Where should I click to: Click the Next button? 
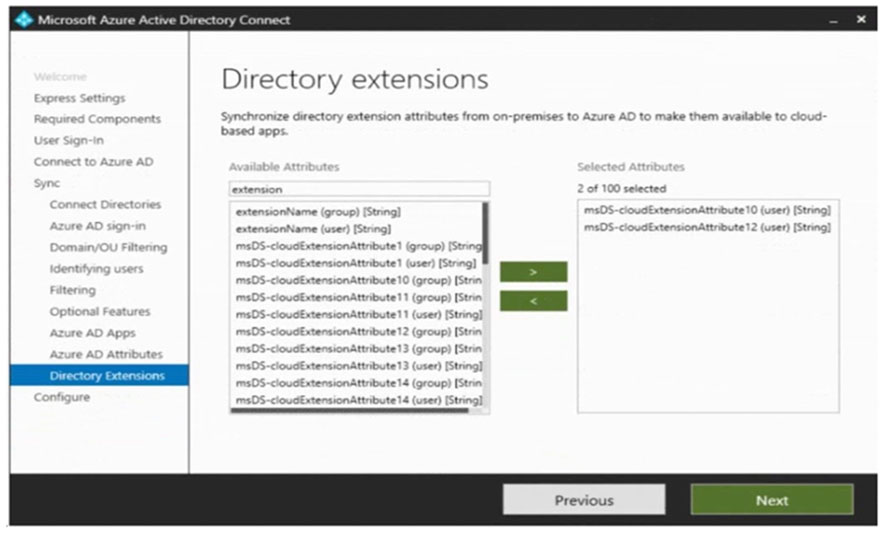[x=772, y=500]
